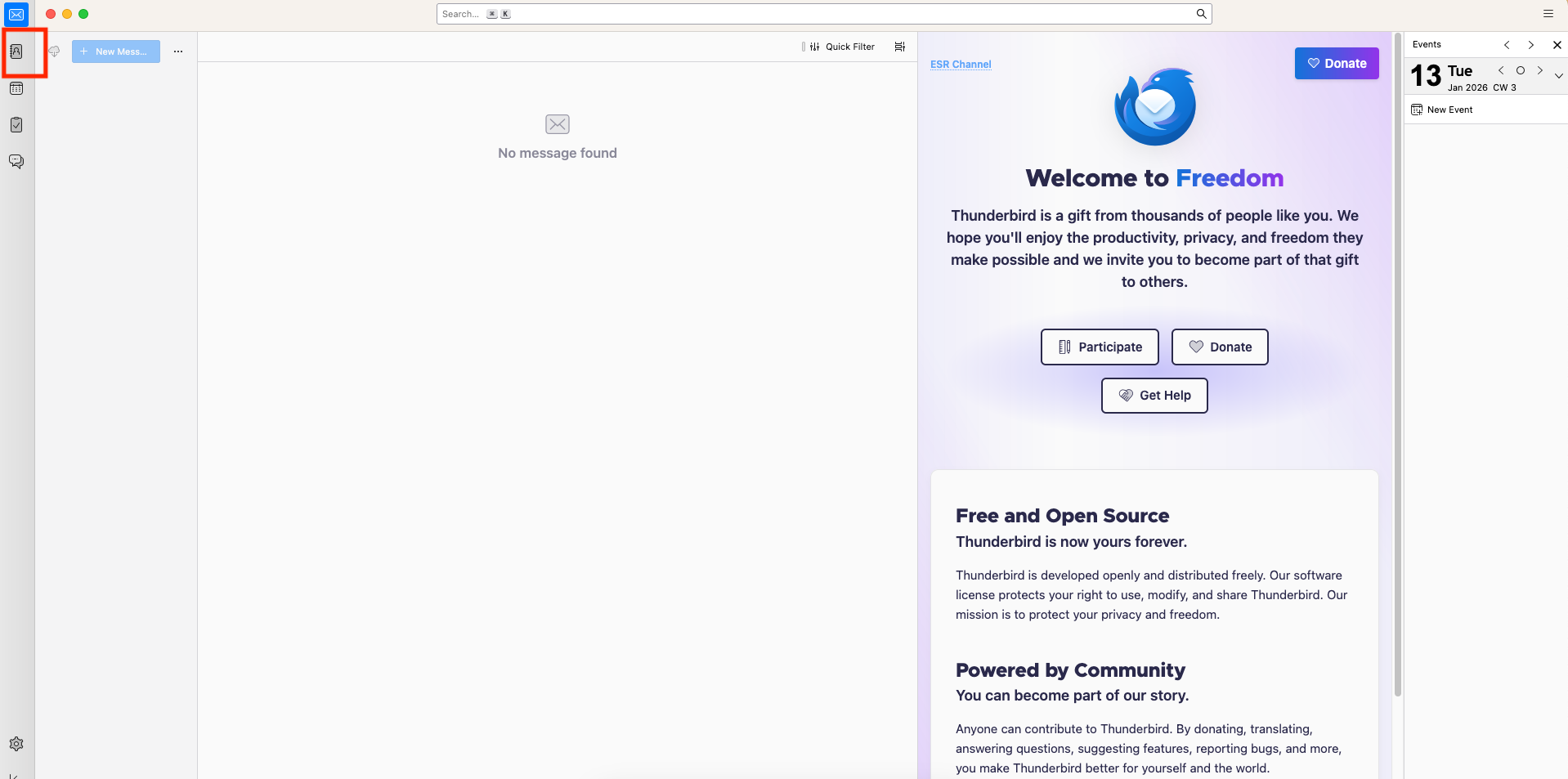Open the message list display options icon
Image resolution: width=1568 pixels, height=779 pixels.
pos(899,47)
